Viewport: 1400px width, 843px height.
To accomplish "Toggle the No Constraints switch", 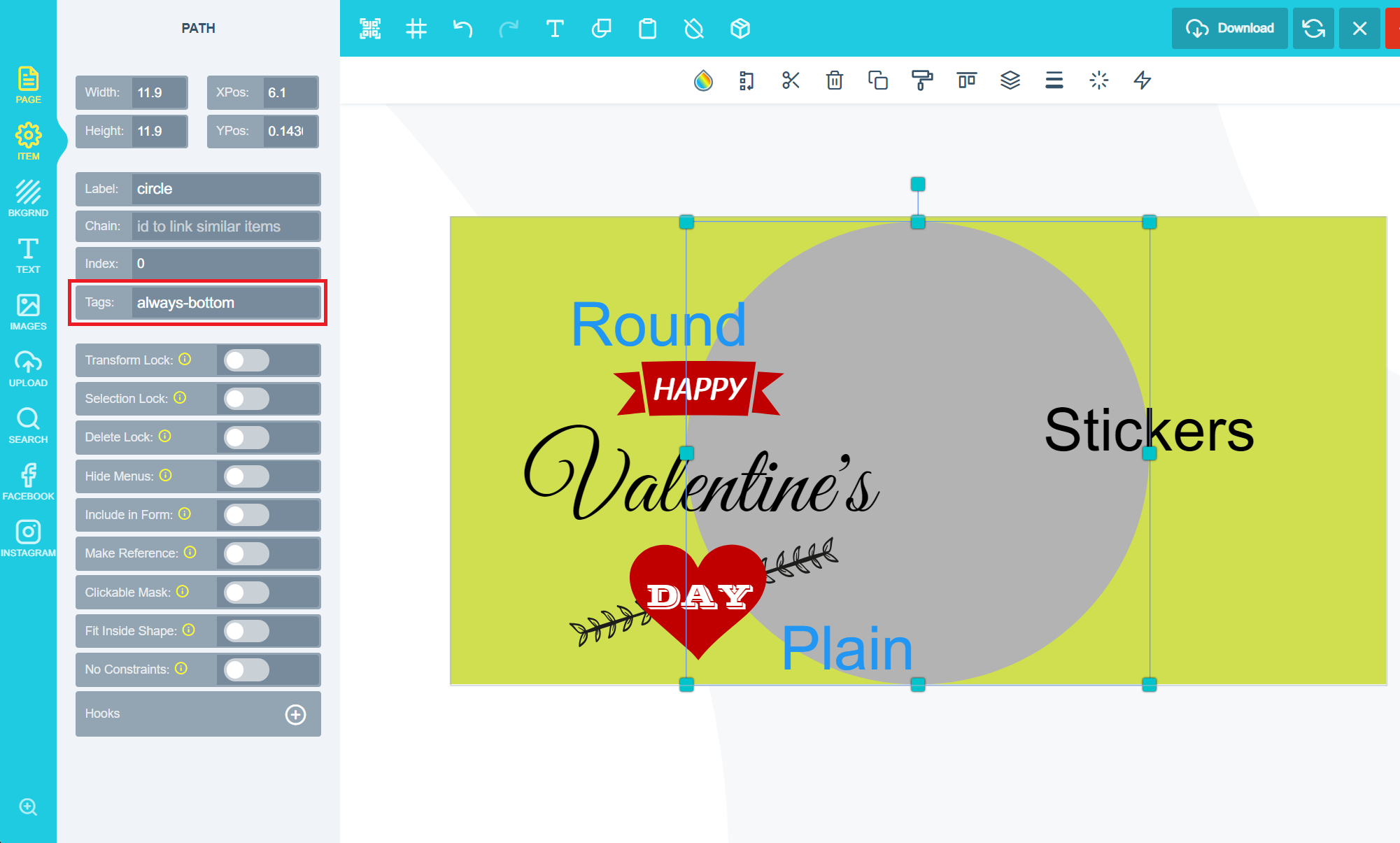I will pos(246,670).
